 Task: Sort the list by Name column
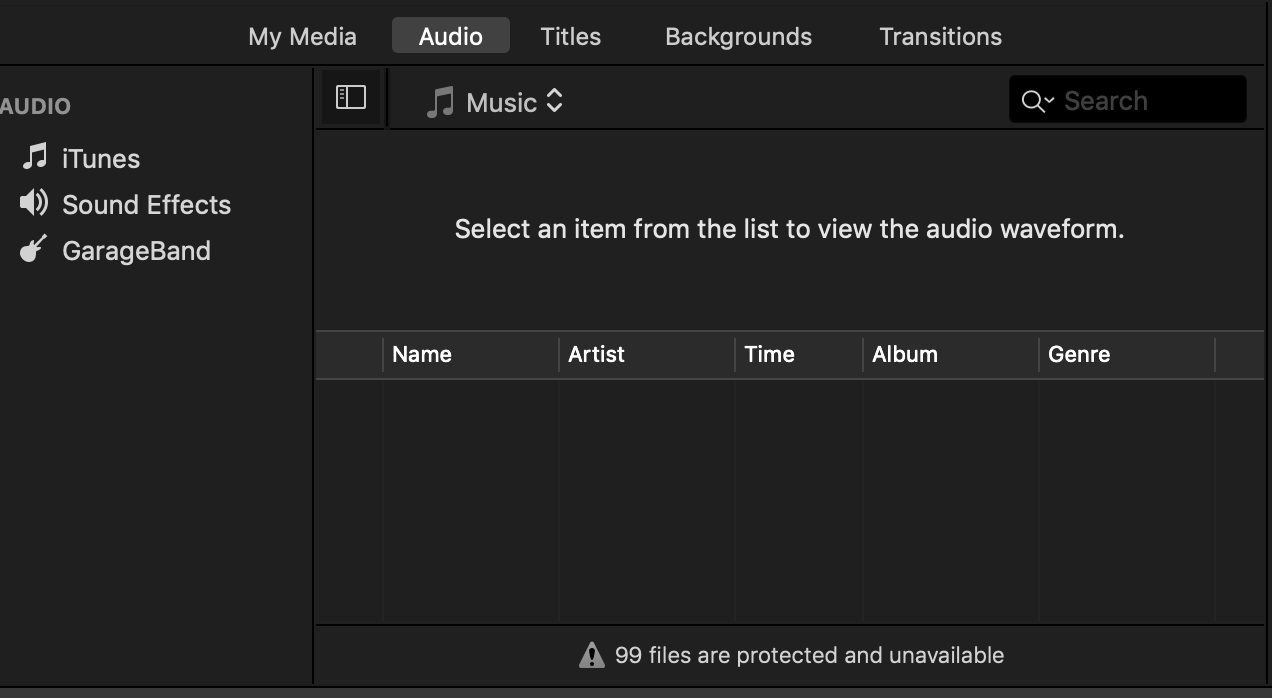(422, 354)
